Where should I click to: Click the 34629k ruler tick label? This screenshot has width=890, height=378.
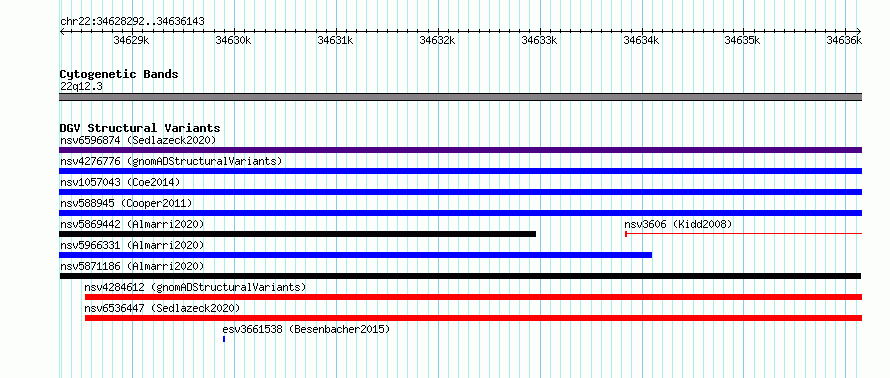(x=132, y=40)
